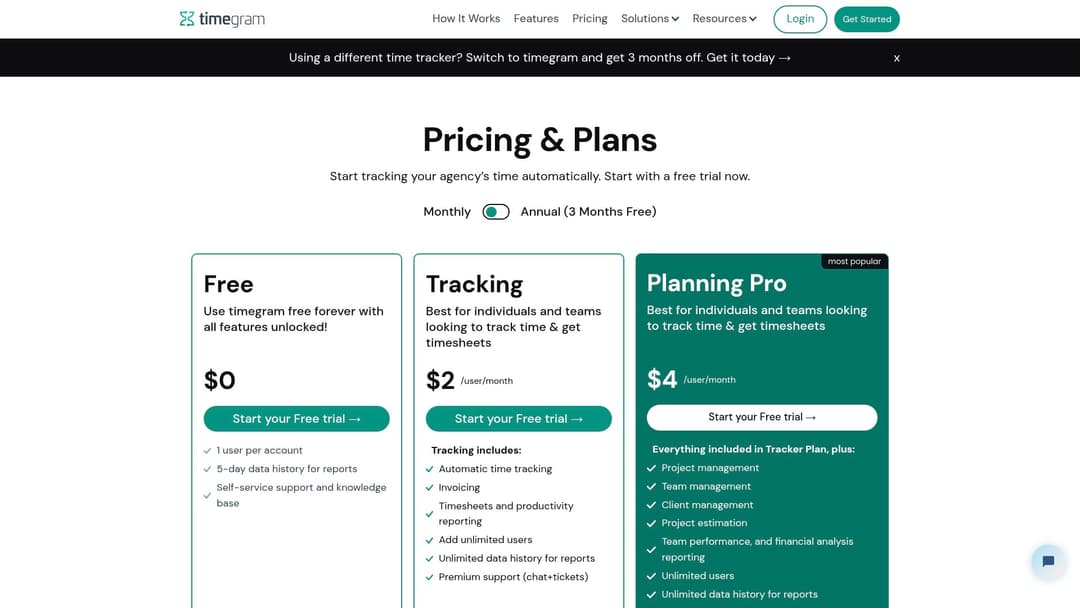Dismiss the promo banner with the x

click(x=897, y=59)
